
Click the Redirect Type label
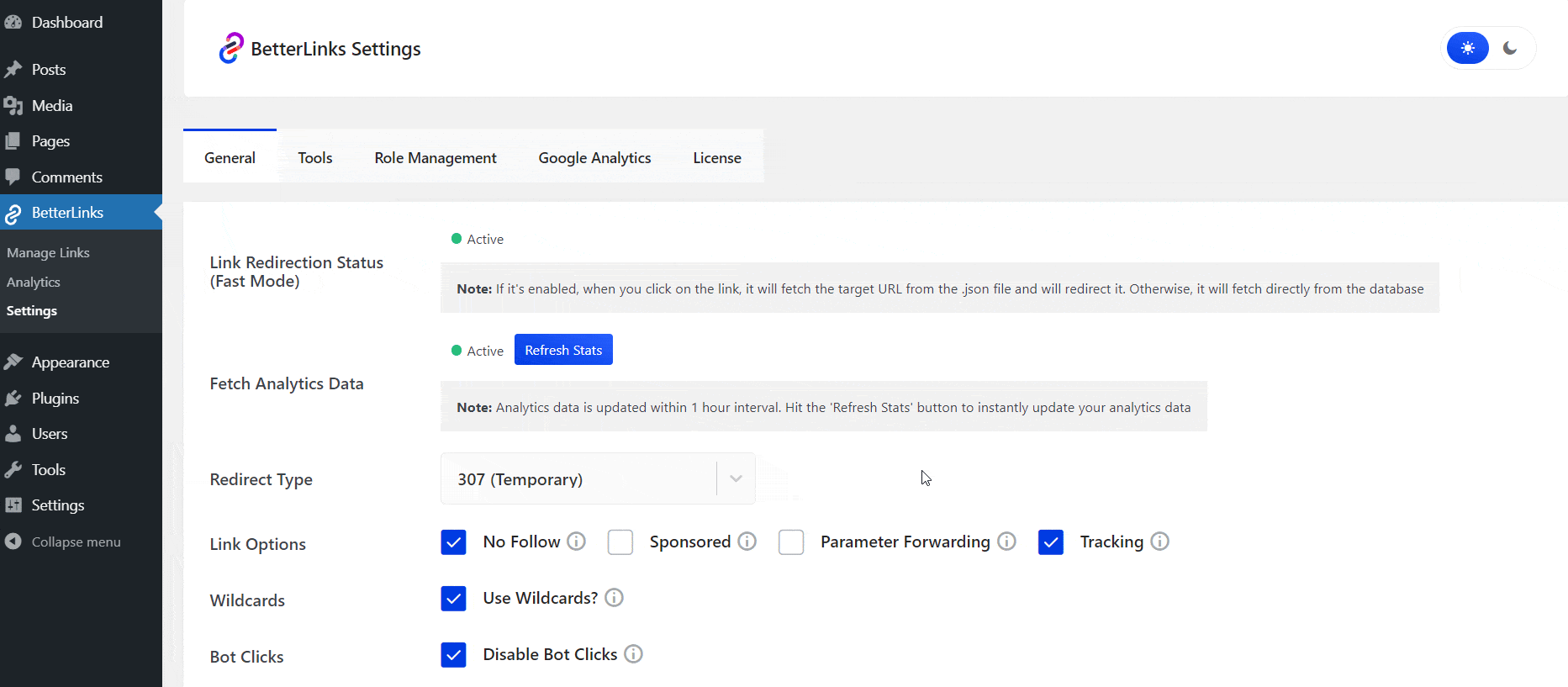tap(261, 479)
